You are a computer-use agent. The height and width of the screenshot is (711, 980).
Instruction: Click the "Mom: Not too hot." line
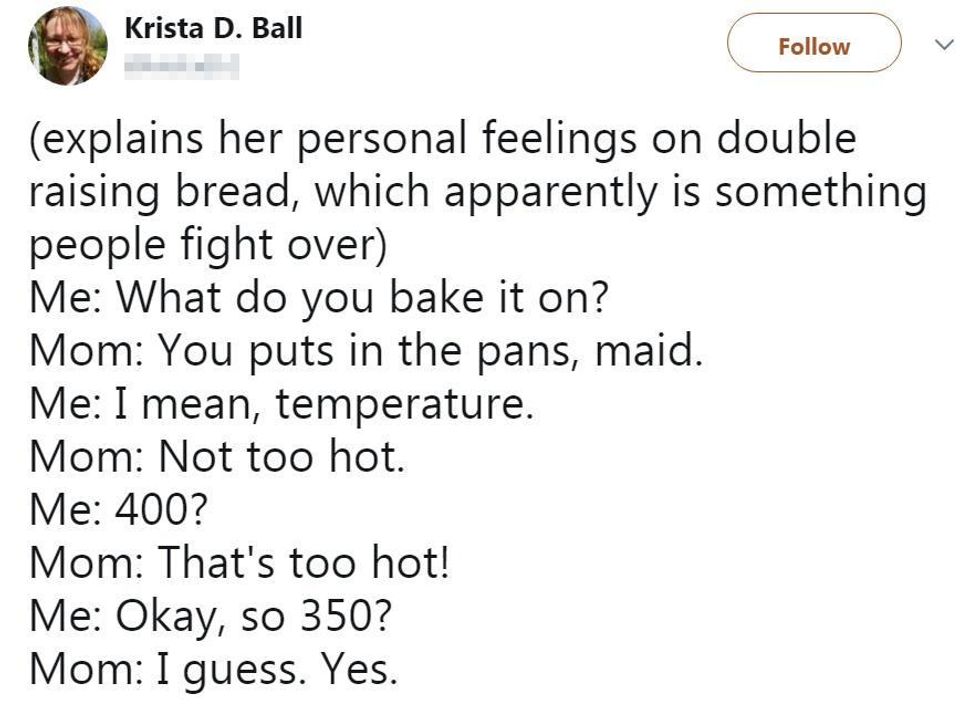click(217, 457)
